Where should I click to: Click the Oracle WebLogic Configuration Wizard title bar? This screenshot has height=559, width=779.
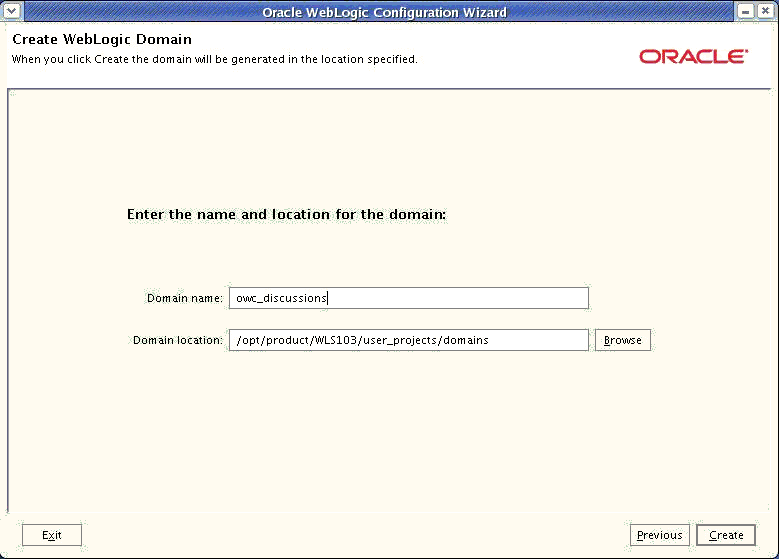[384, 12]
